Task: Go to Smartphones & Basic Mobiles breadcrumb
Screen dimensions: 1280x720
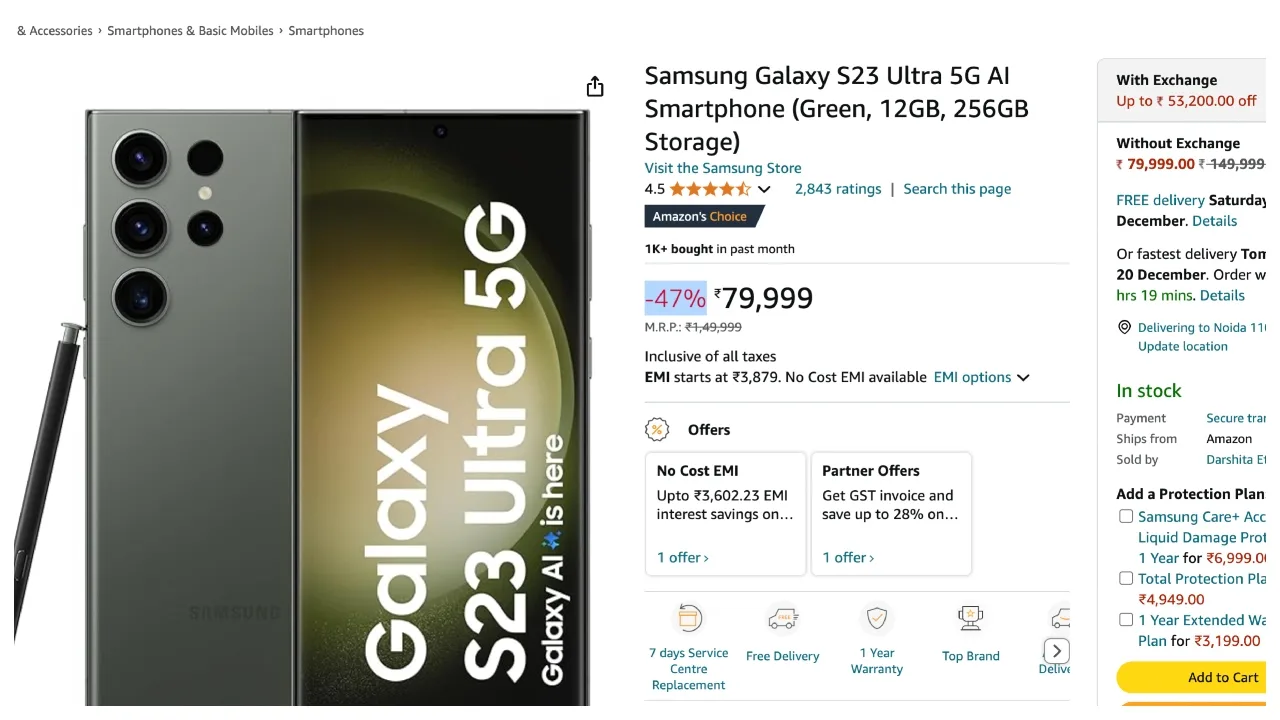Action: click(190, 31)
